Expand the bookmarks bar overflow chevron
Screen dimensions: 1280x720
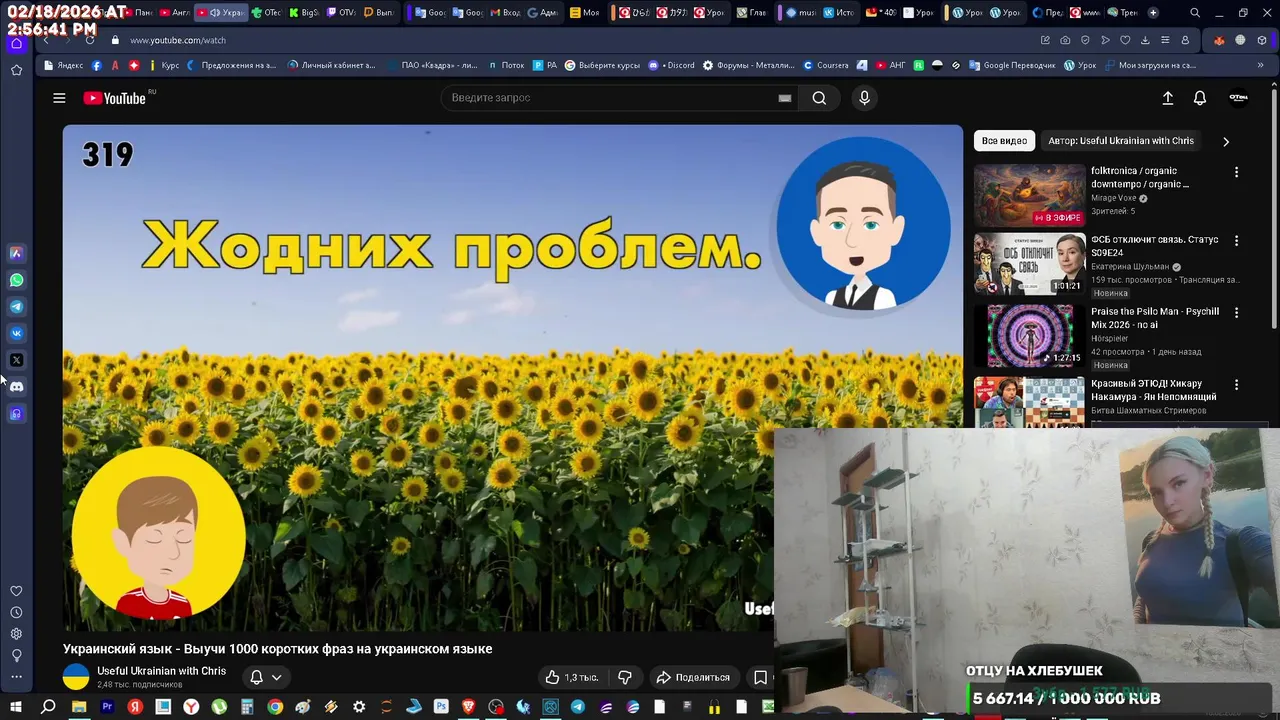1260,65
